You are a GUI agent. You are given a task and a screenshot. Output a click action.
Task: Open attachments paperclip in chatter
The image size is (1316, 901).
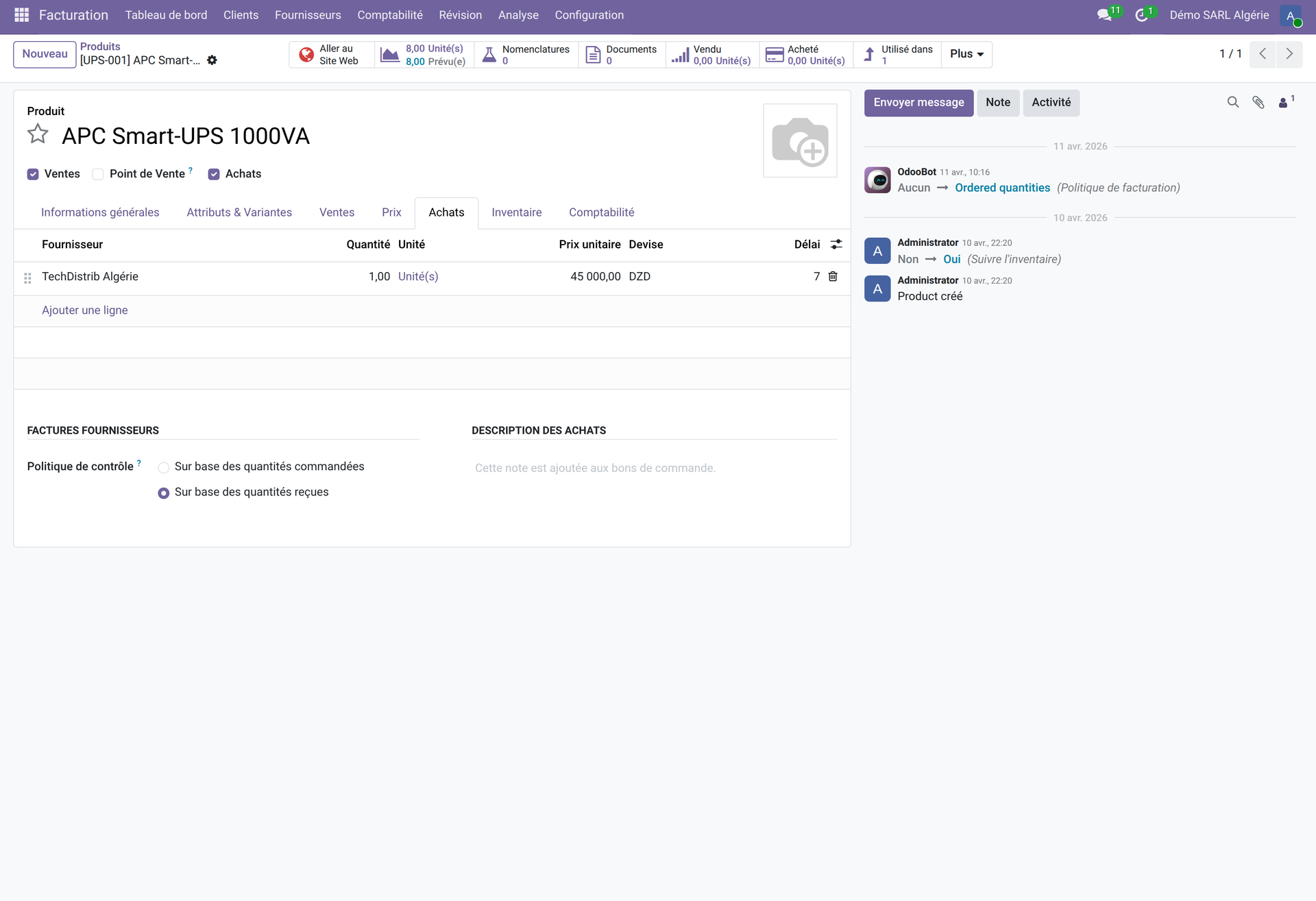[1258, 103]
